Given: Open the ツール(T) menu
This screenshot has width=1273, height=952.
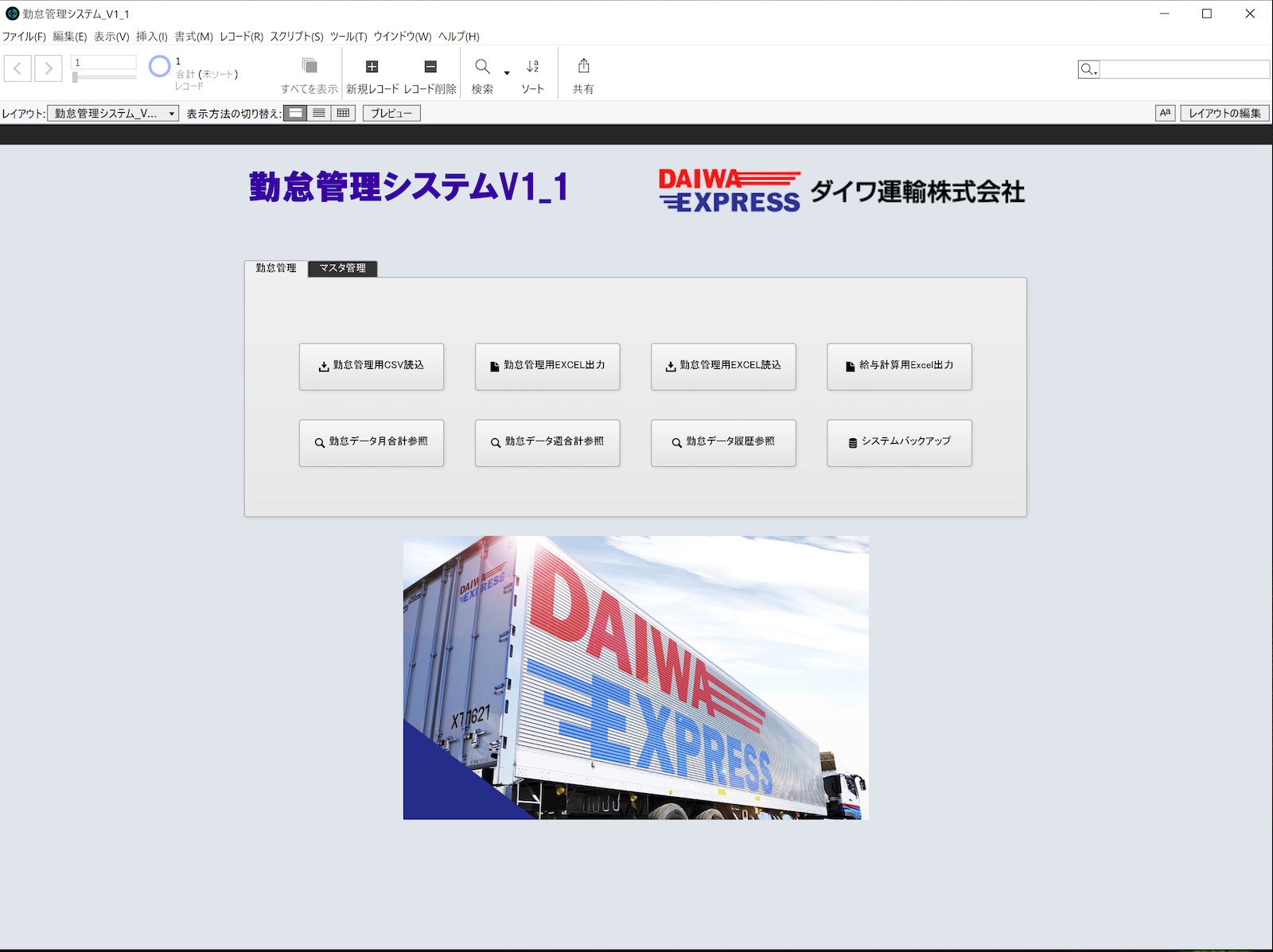Looking at the screenshot, I should (x=348, y=37).
